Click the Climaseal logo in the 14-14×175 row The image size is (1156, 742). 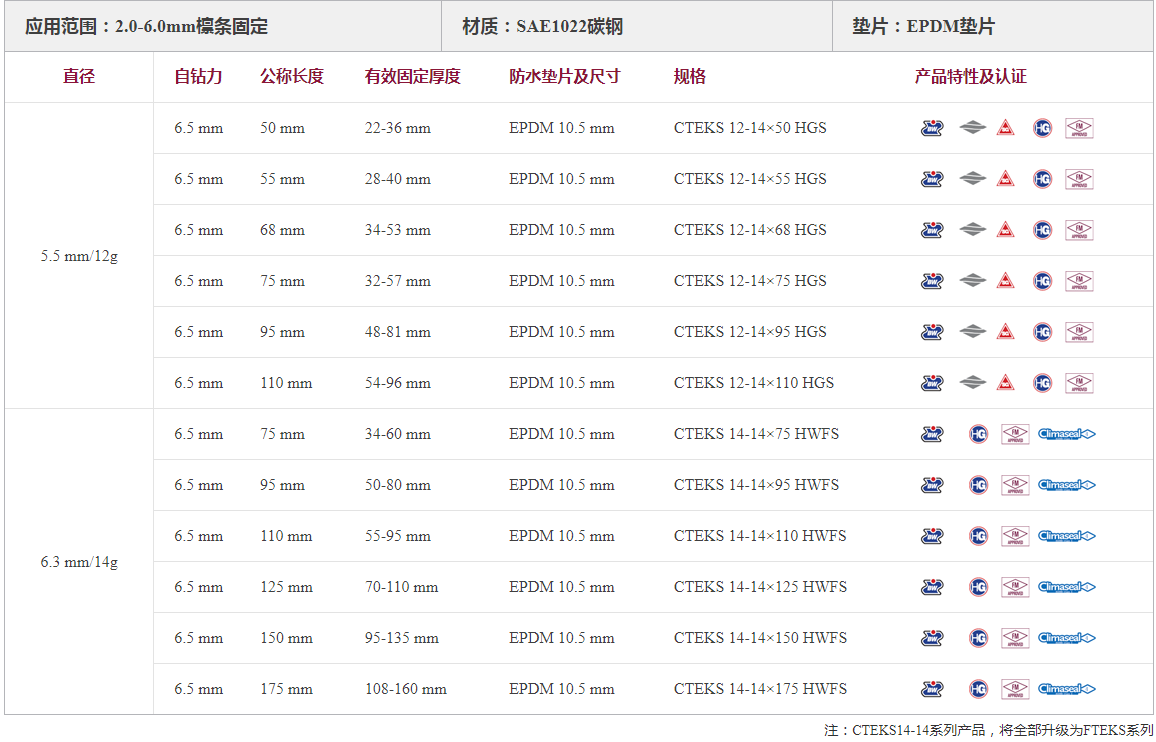pos(1067,689)
